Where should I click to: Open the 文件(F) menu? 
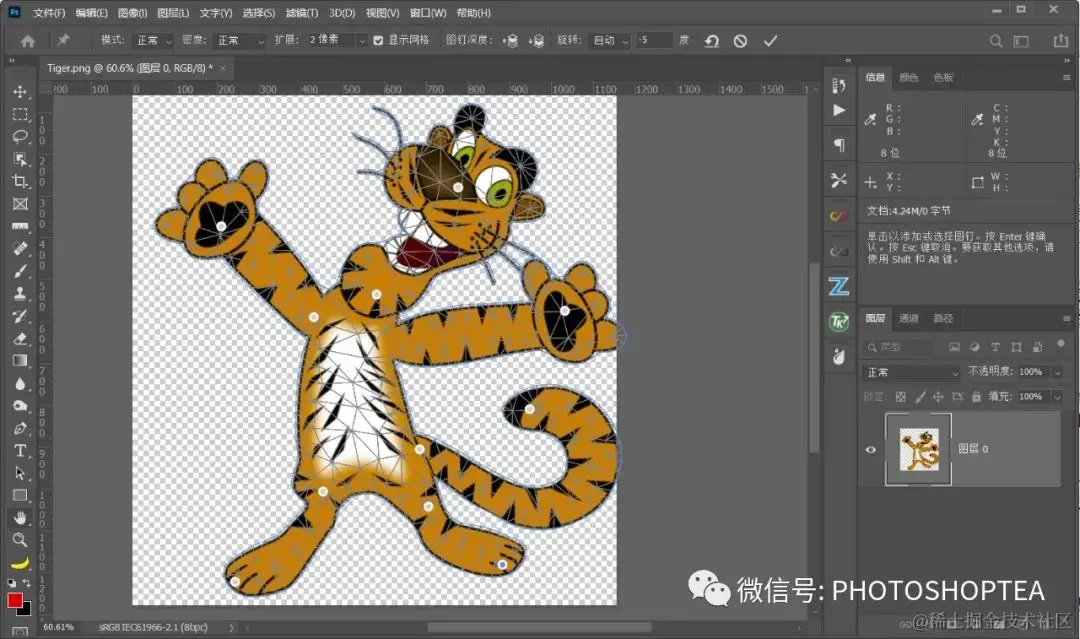[x=49, y=13]
